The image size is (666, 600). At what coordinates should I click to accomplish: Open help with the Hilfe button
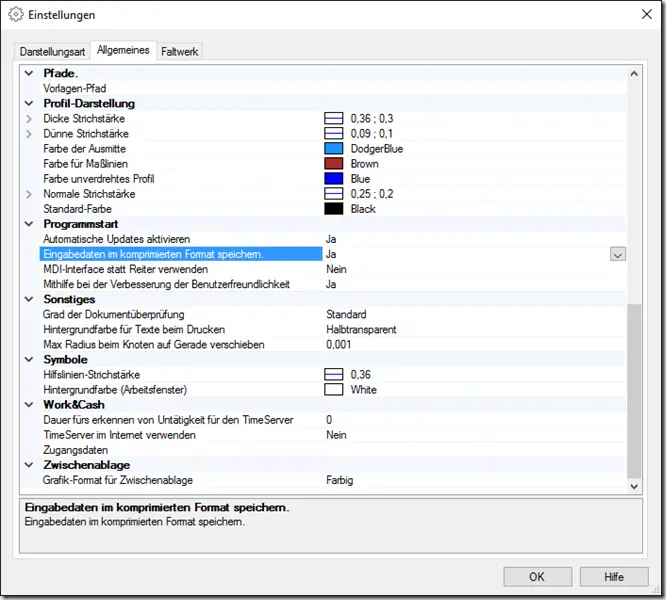pyautogui.click(x=614, y=577)
